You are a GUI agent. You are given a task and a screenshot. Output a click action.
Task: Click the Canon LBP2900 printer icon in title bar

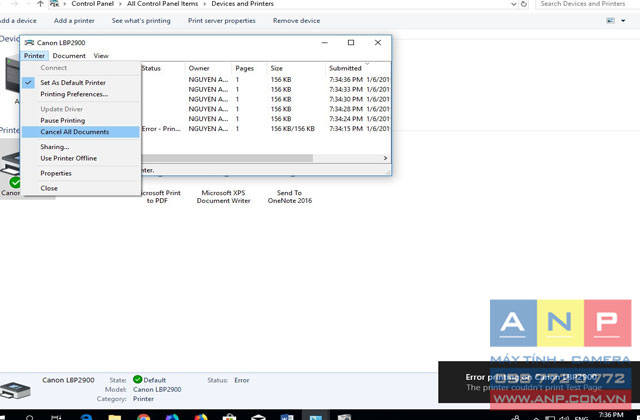coord(29,42)
